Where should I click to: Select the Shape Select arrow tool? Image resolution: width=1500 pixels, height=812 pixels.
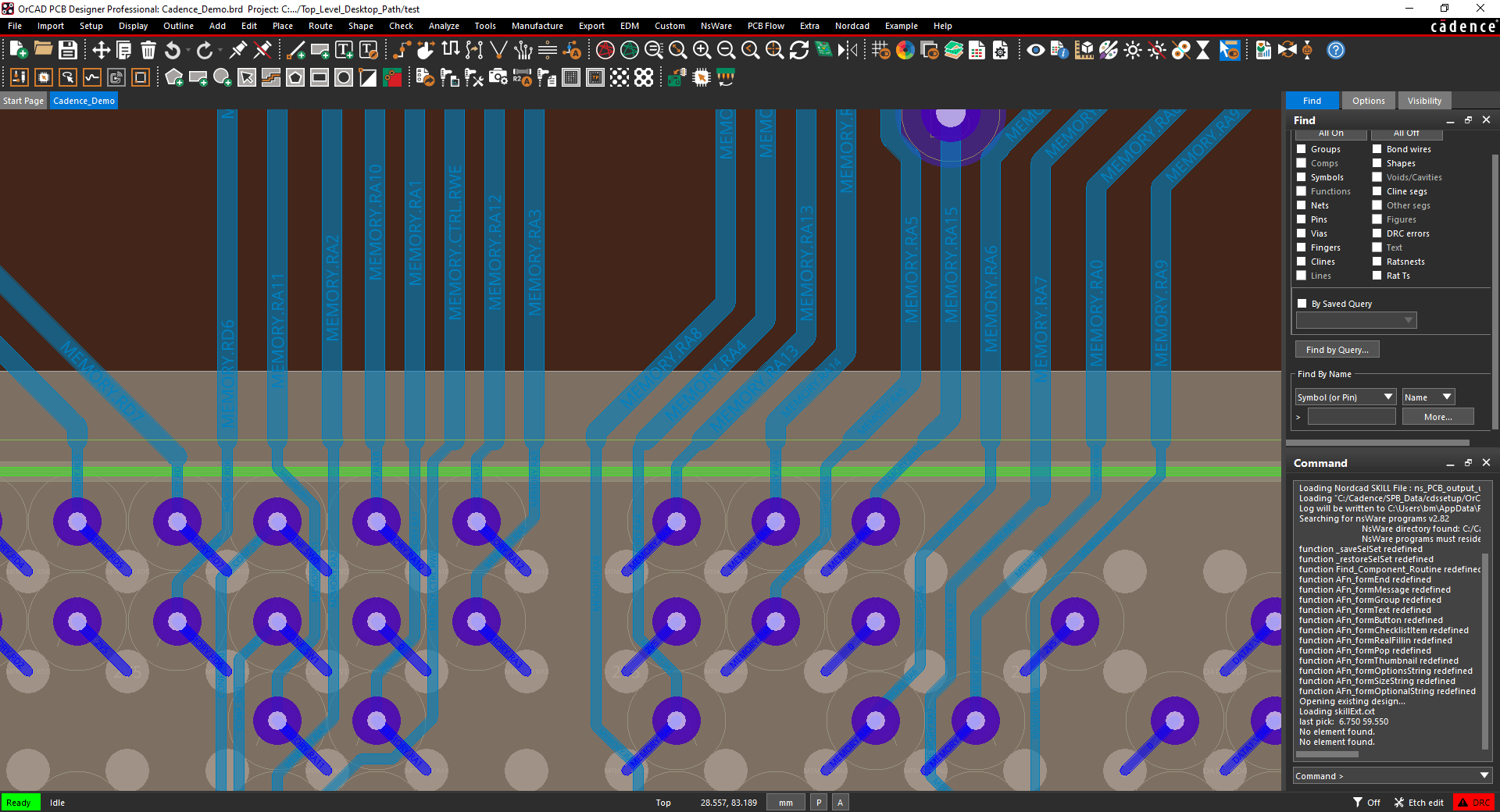pos(247,77)
